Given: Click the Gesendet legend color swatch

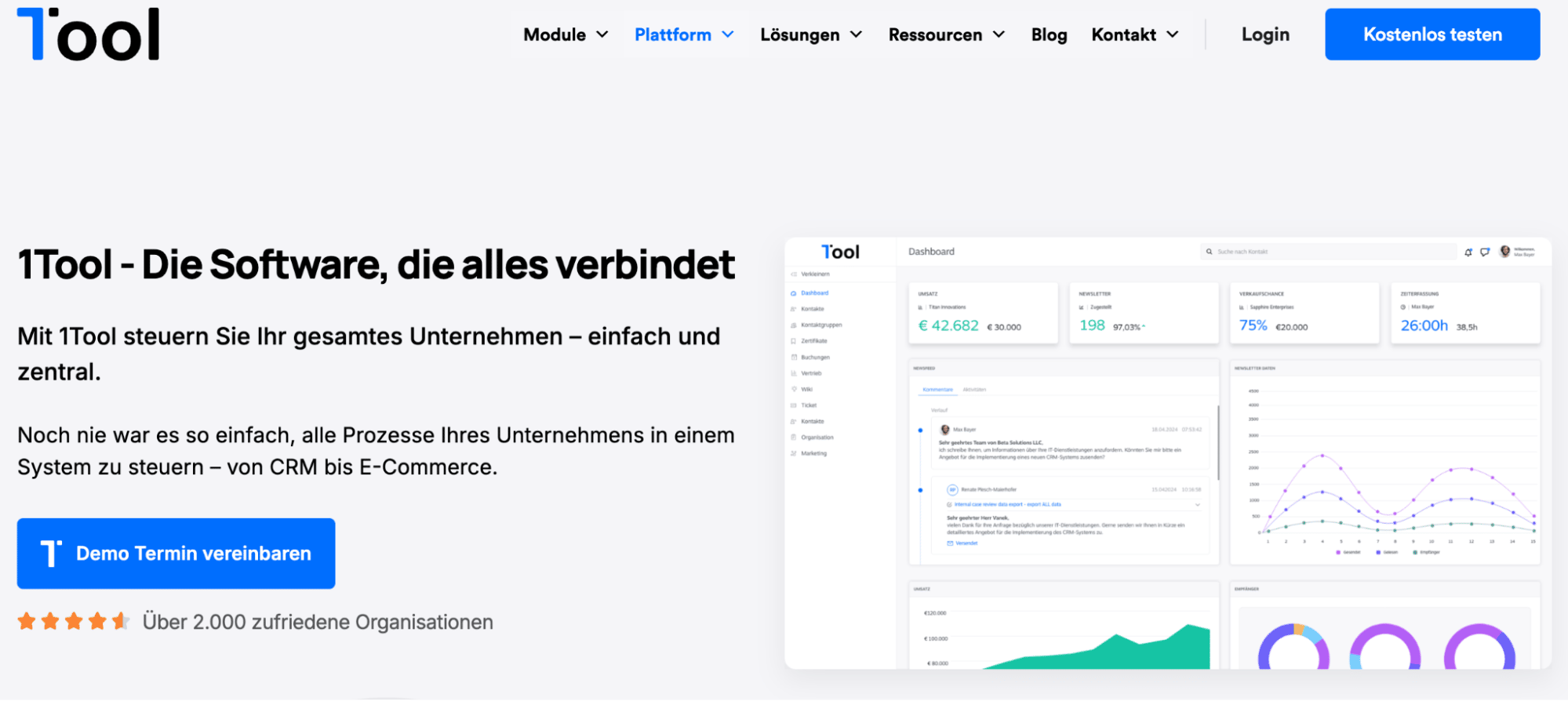Looking at the screenshot, I should (x=1338, y=553).
